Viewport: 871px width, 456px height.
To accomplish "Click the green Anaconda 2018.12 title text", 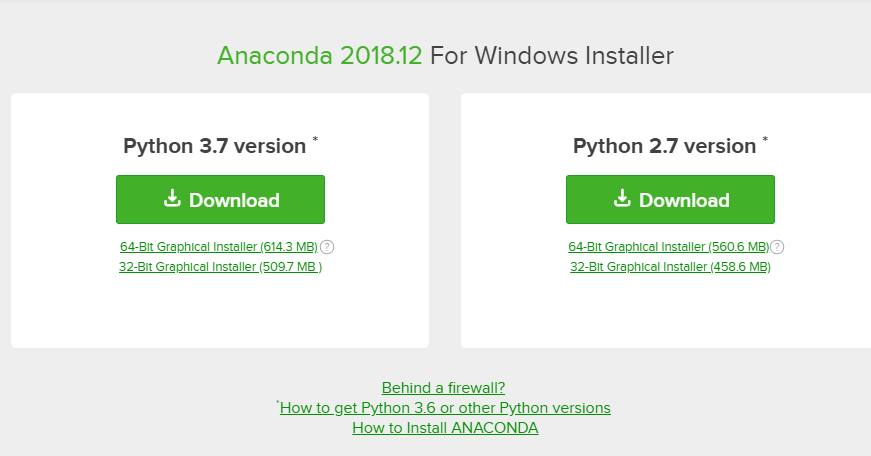I will [319, 56].
